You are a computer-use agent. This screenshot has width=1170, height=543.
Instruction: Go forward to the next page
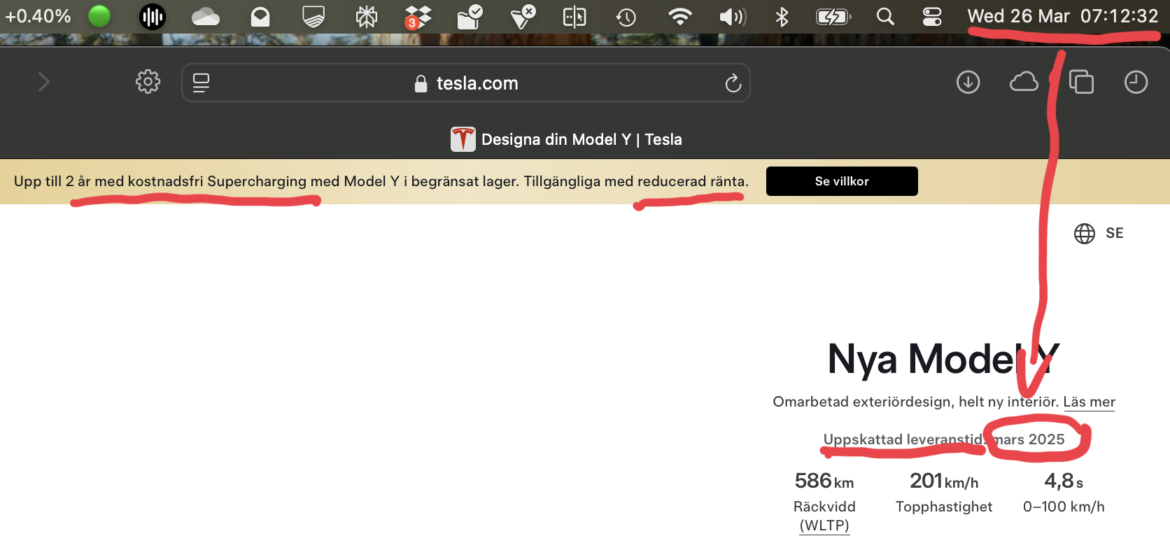coord(44,82)
